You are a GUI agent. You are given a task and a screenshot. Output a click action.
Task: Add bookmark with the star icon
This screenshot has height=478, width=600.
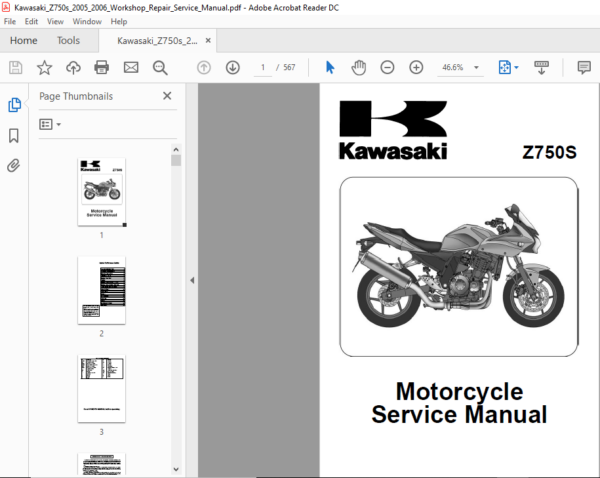44,68
